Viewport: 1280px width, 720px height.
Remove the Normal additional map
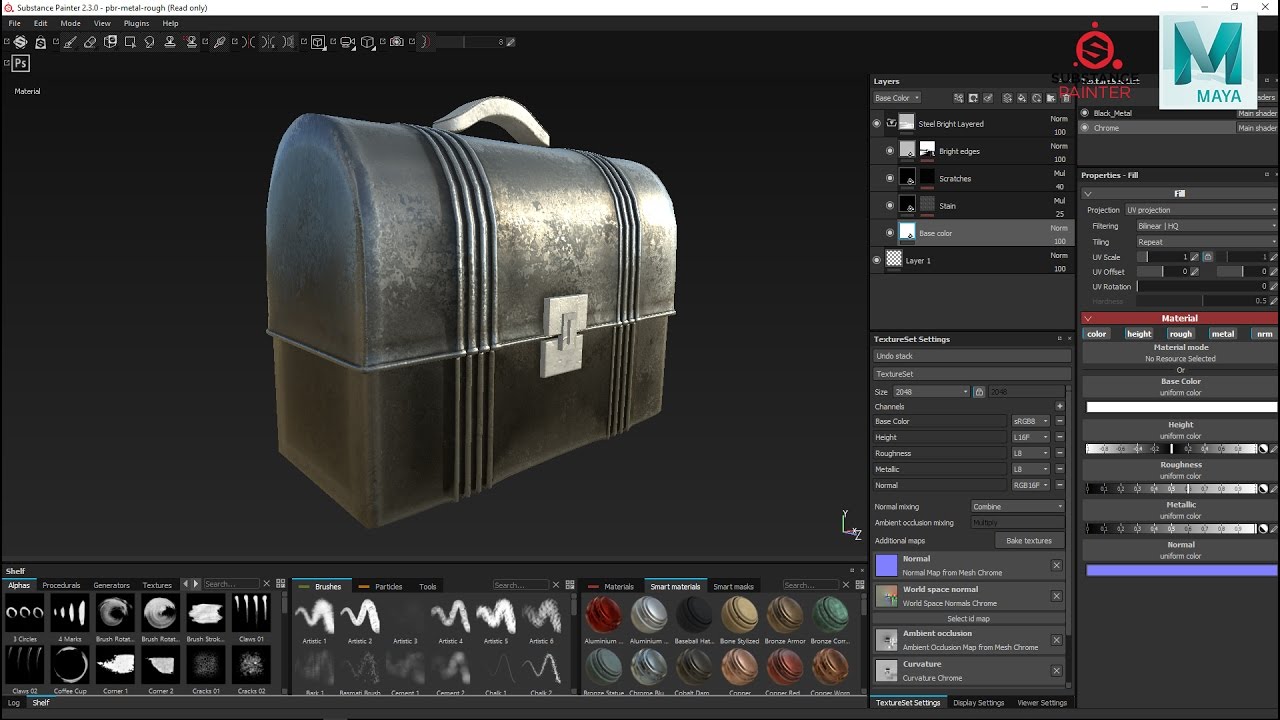pos(1056,565)
